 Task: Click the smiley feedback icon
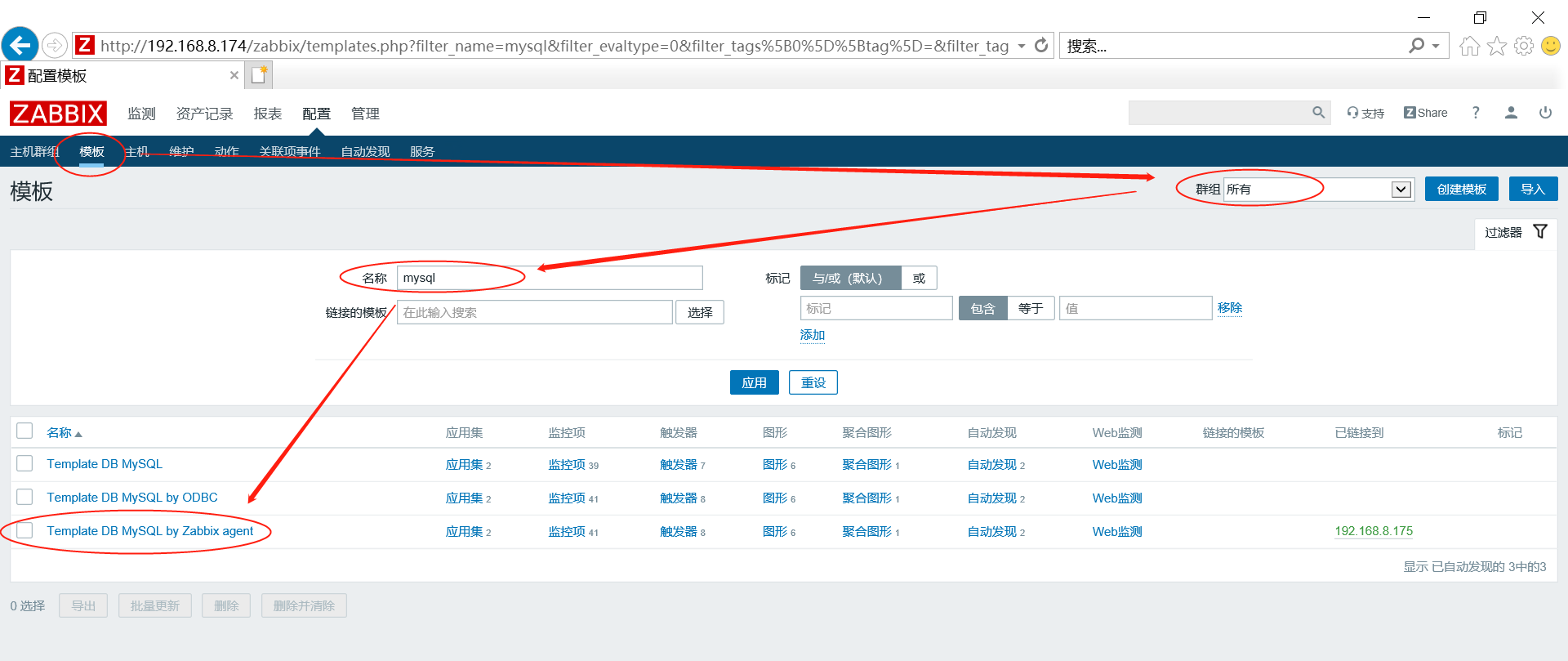(1550, 46)
